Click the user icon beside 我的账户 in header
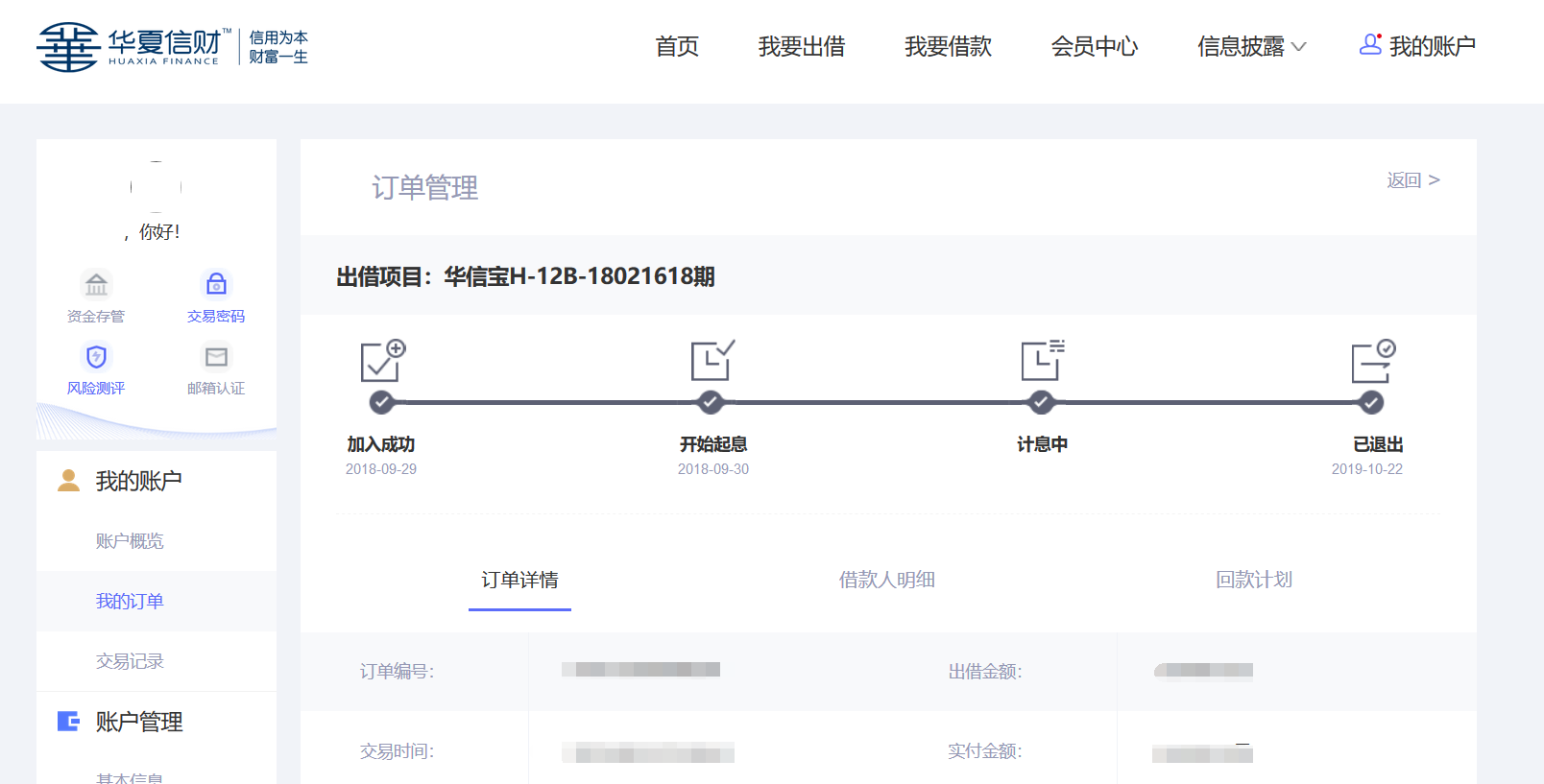The image size is (1544, 784). (1370, 44)
